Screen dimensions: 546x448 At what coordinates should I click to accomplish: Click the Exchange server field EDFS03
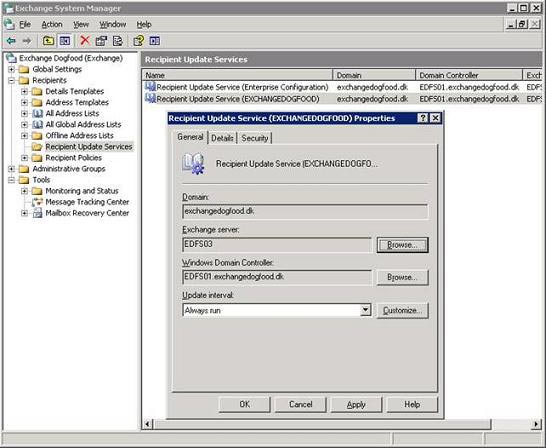(x=277, y=244)
